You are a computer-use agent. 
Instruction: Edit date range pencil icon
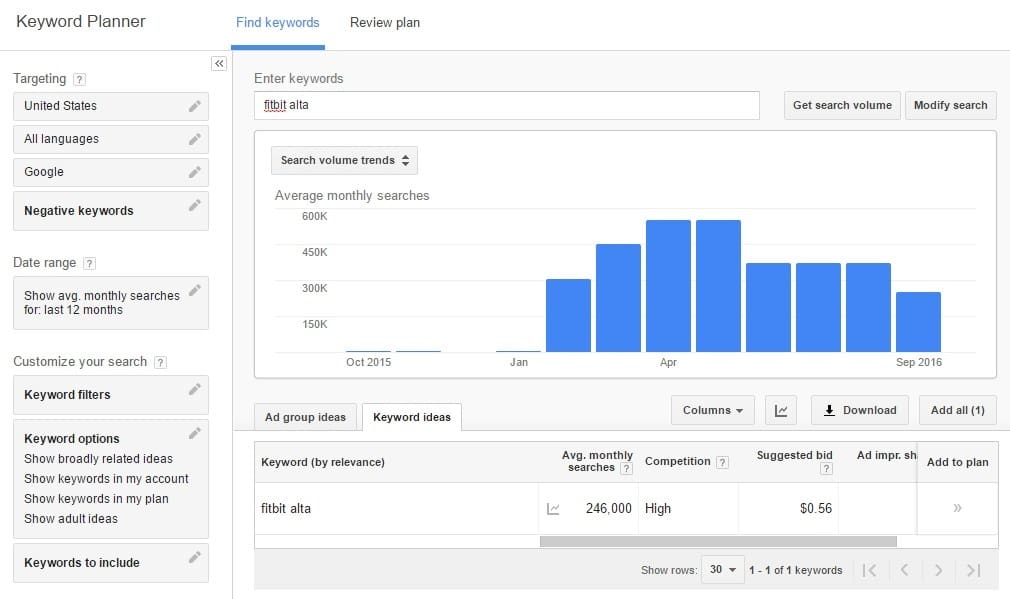click(x=195, y=290)
